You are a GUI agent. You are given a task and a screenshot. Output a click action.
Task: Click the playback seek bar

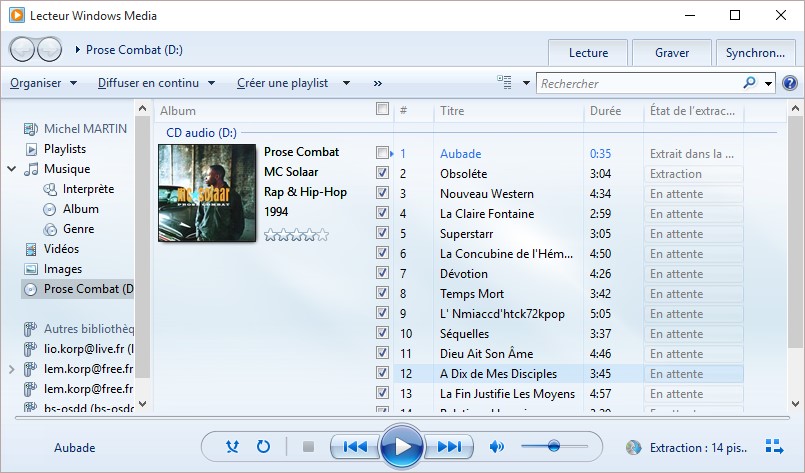402,418
